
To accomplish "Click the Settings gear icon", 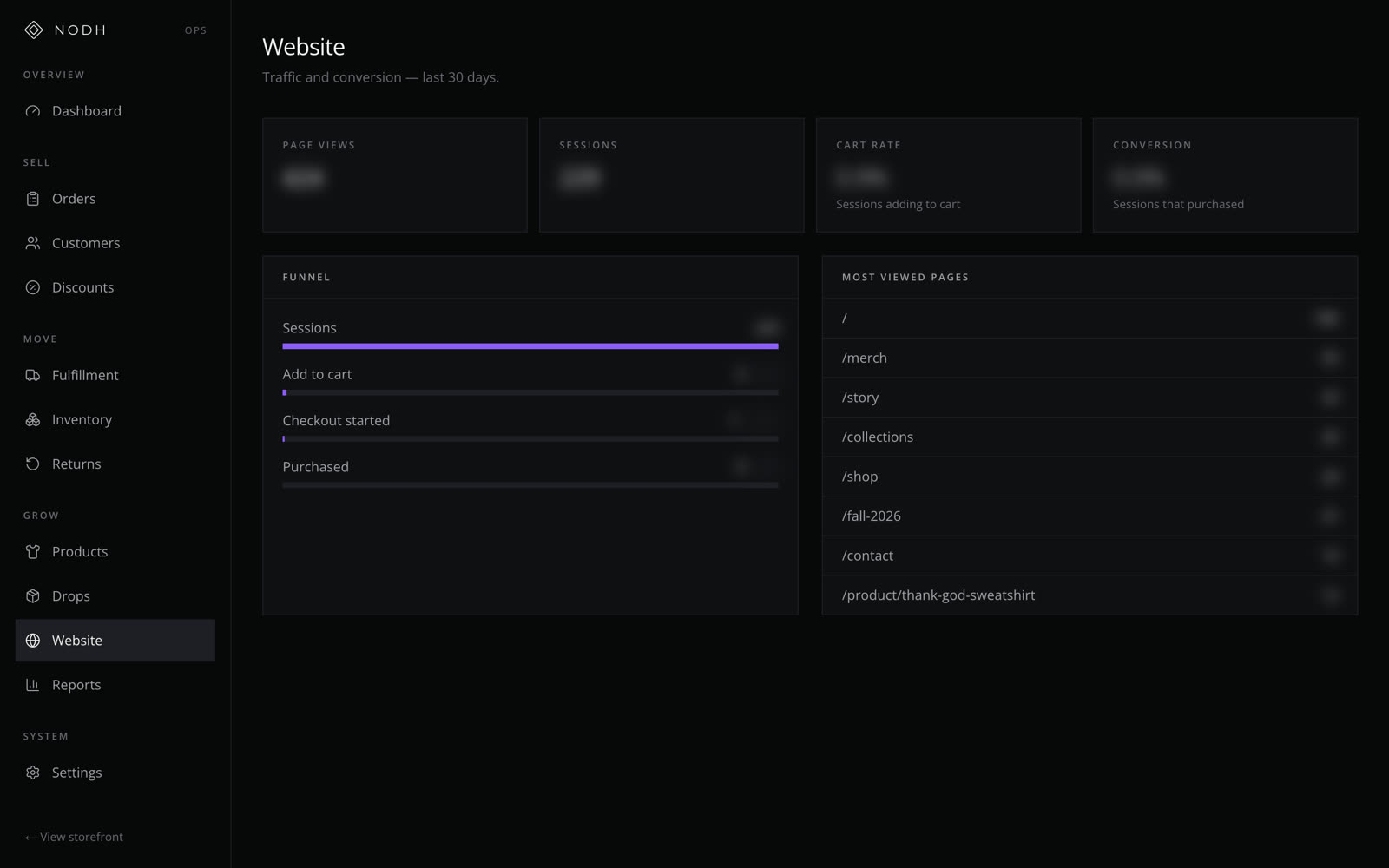I will point(33,773).
